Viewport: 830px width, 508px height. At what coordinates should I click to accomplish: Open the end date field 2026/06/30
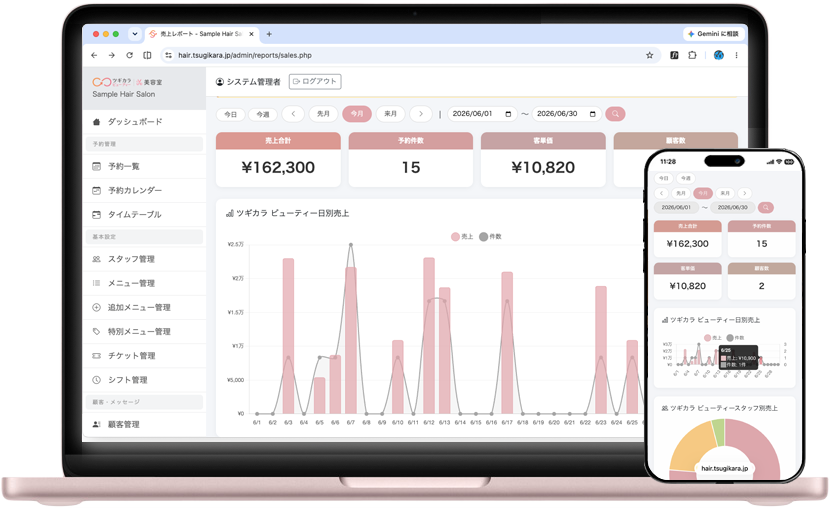point(566,114)
